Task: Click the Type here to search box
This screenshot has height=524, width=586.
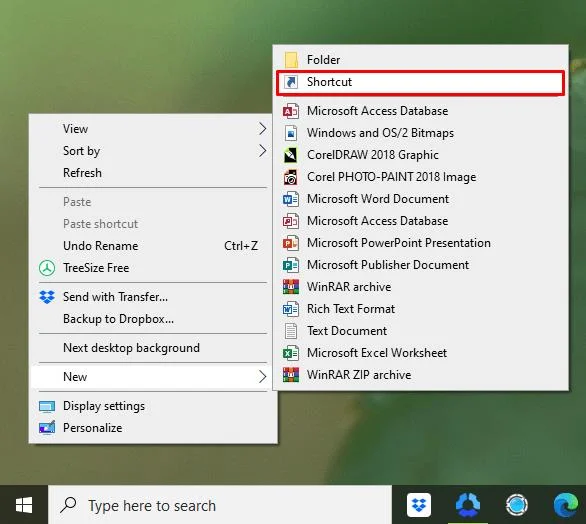Action: point(220,505)
